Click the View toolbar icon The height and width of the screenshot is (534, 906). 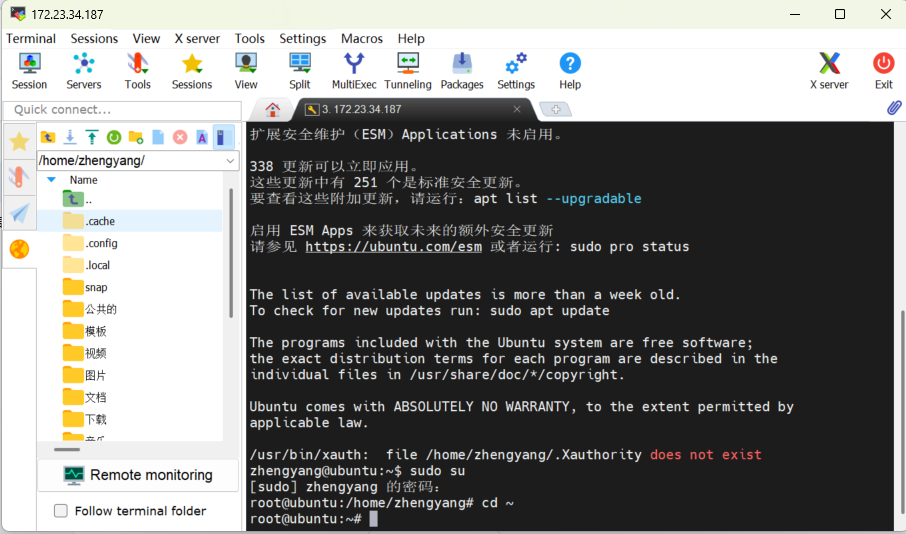tap(246, 71)
